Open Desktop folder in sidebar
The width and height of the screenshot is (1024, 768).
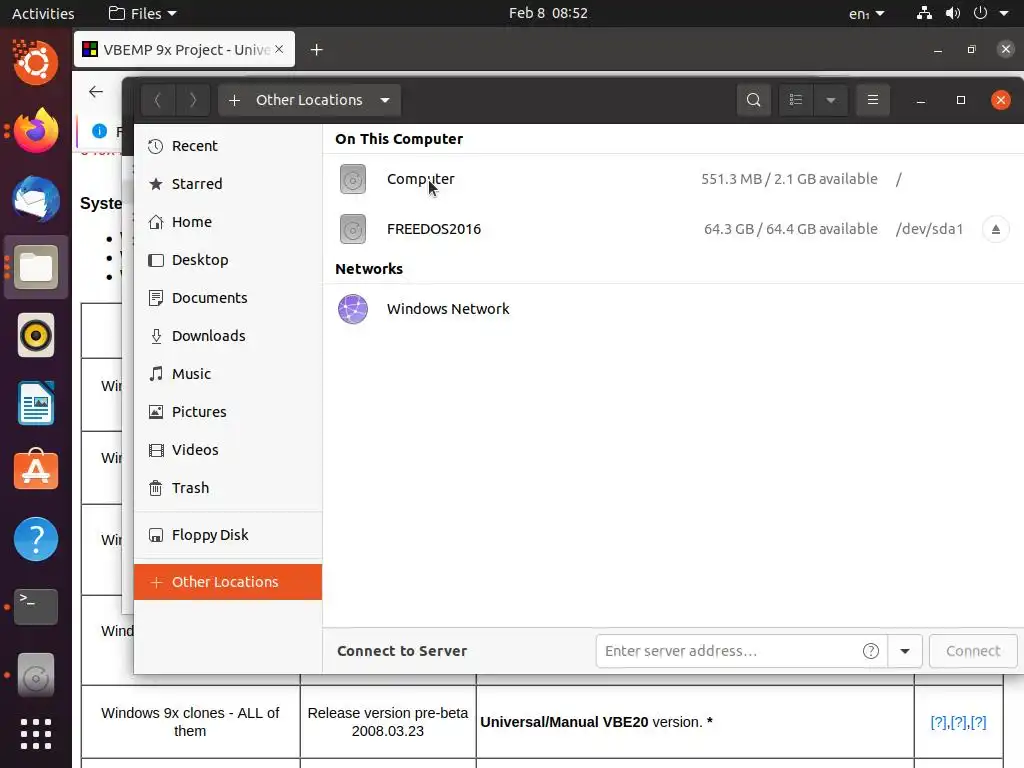(227, 260)
